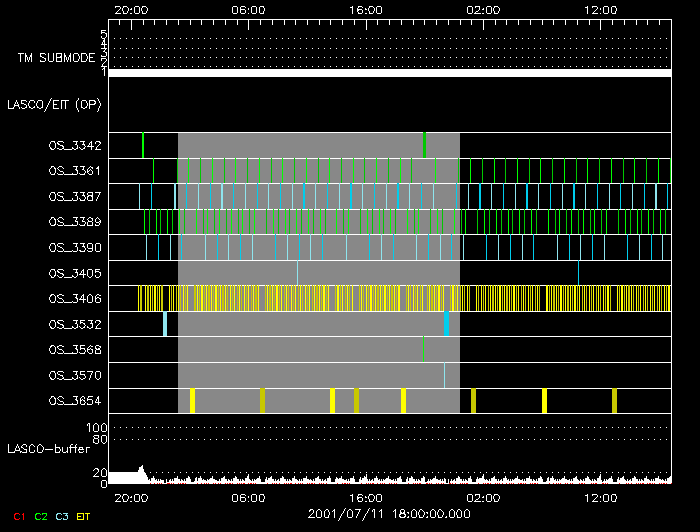Select the cyan marker in OS_3405 row

click(x=578, y=272)
